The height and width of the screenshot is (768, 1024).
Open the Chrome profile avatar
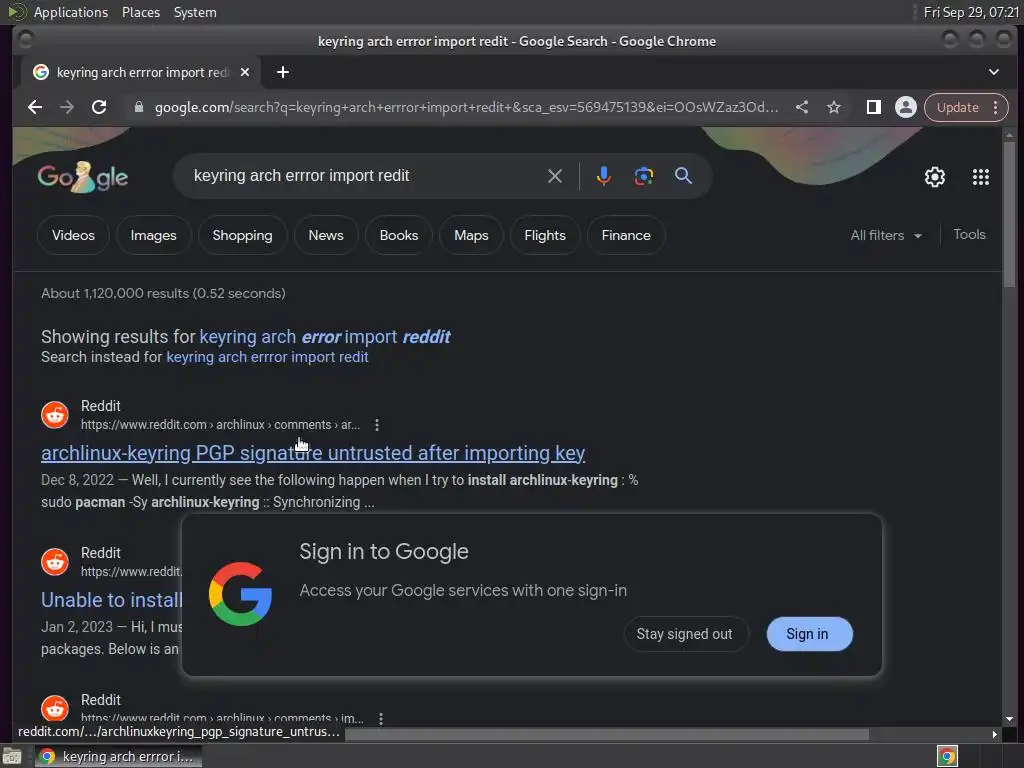(x=906, y=107)
